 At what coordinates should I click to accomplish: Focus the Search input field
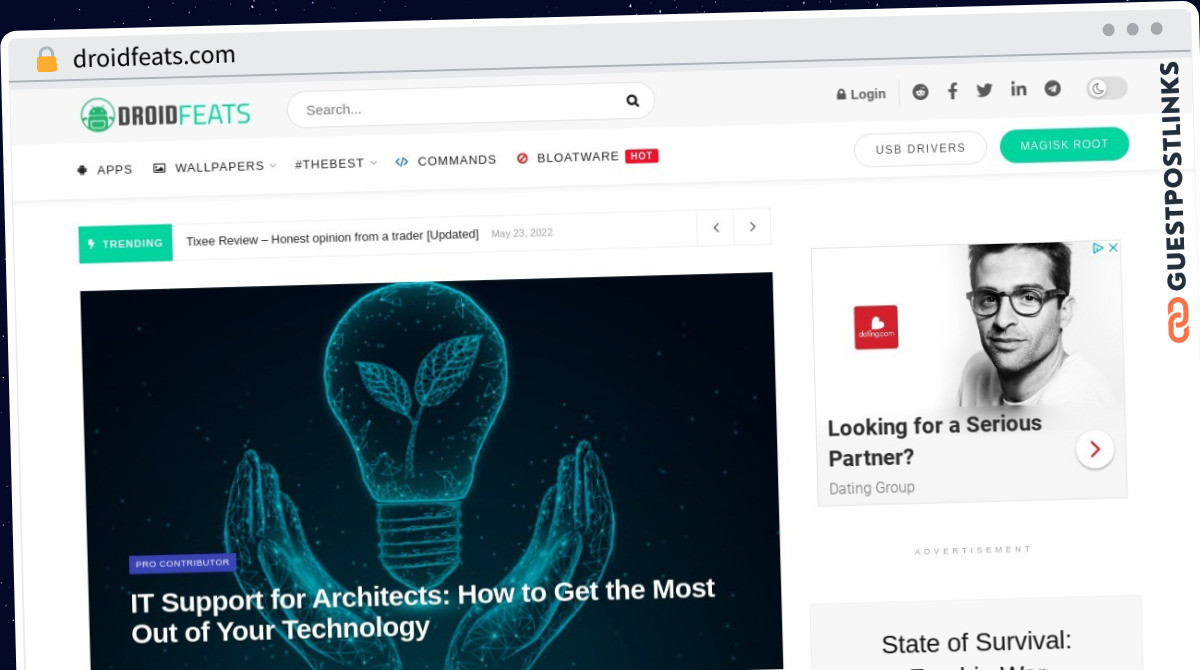click(x=470, y=106)
